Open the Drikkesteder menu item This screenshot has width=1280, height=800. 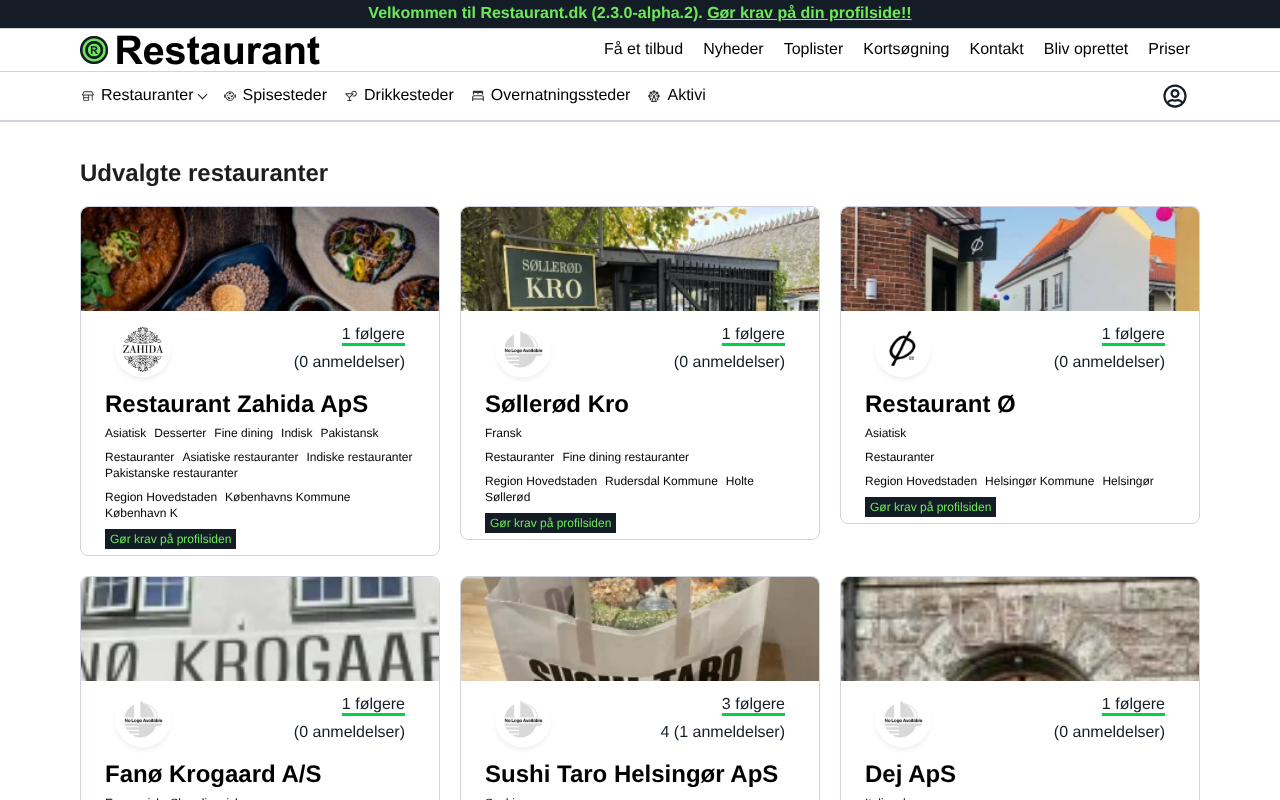click(x=409, y=95)
